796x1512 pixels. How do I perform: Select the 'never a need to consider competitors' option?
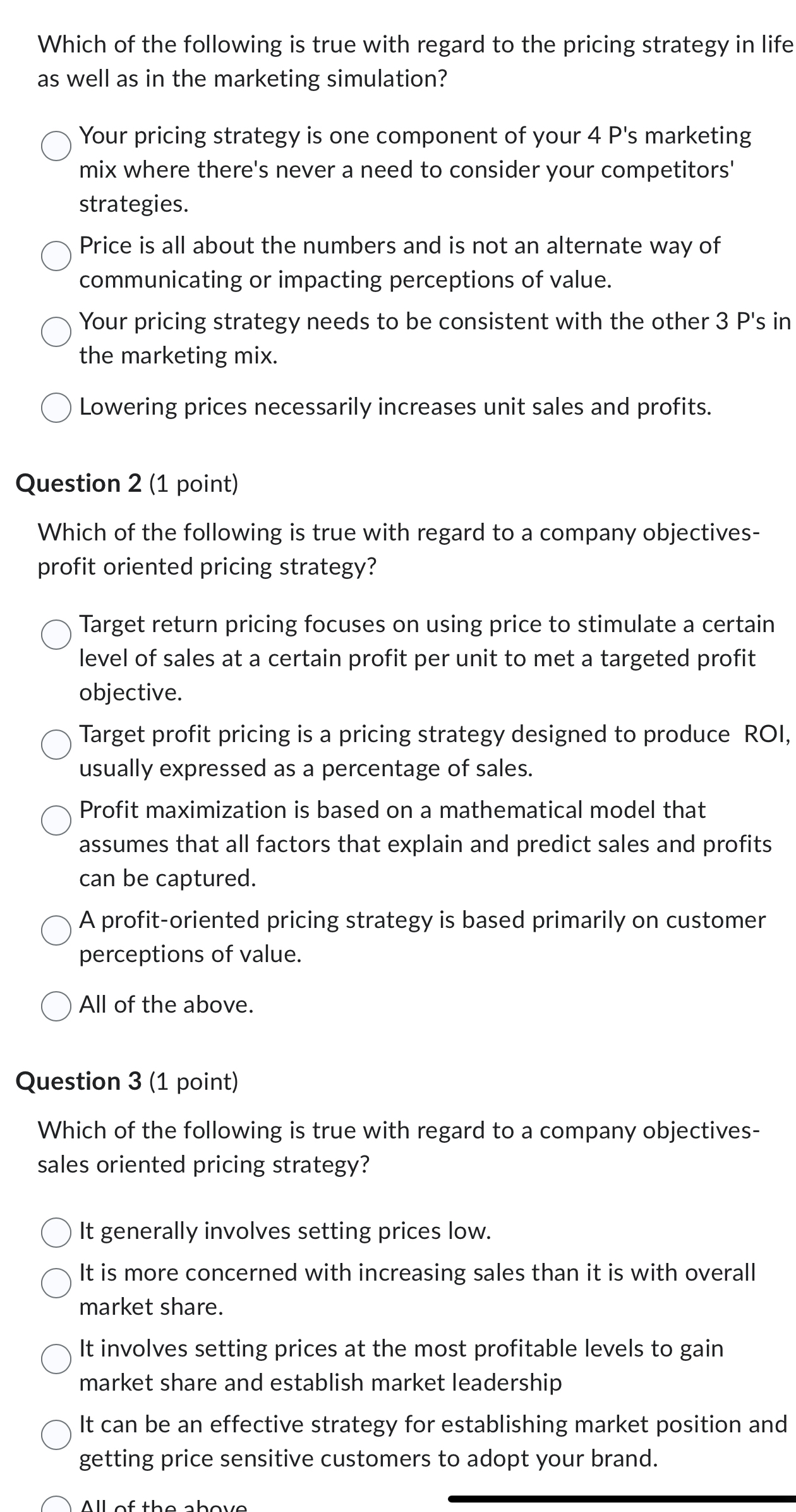point(56,147)
